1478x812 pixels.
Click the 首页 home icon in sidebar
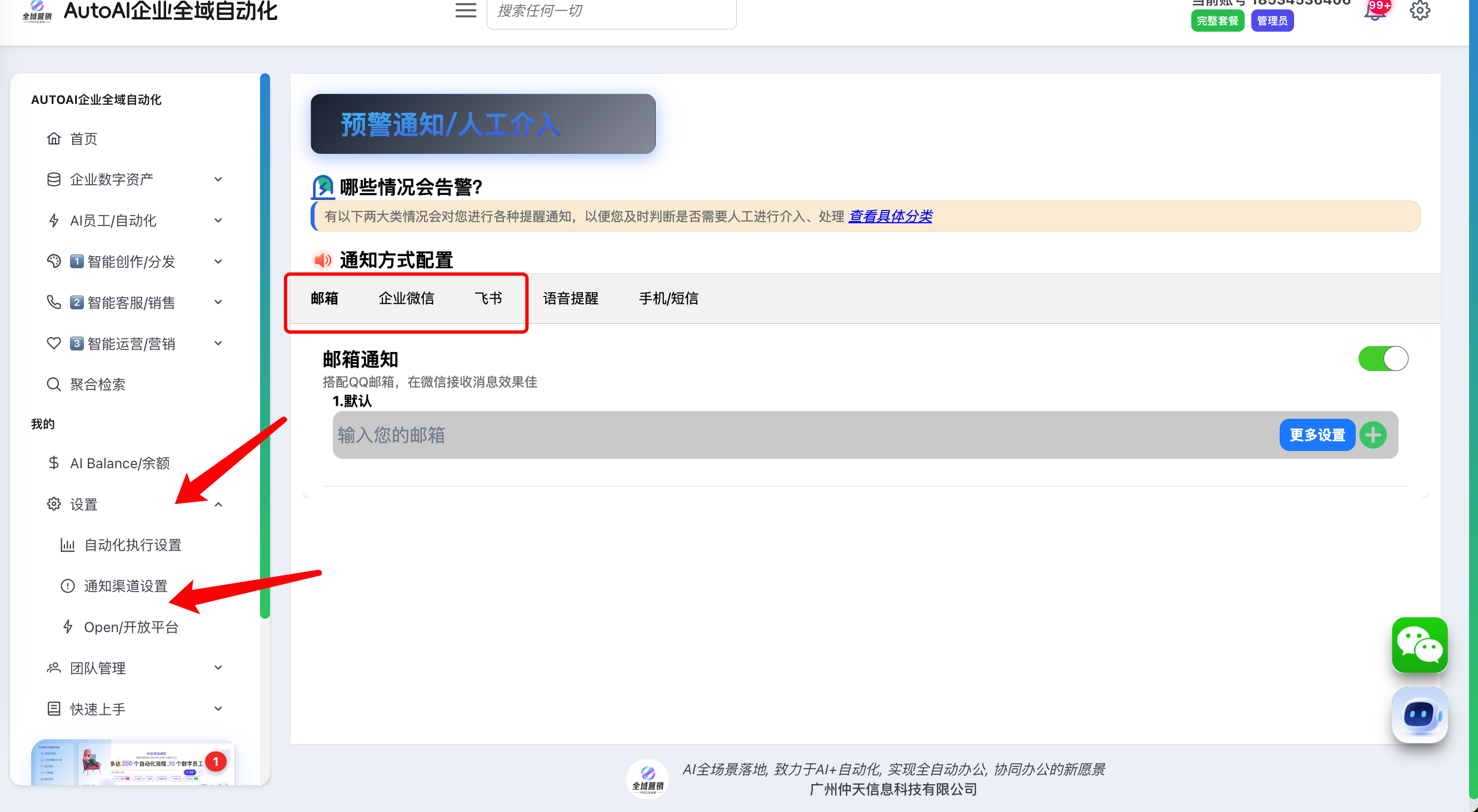tap(54, 138)
